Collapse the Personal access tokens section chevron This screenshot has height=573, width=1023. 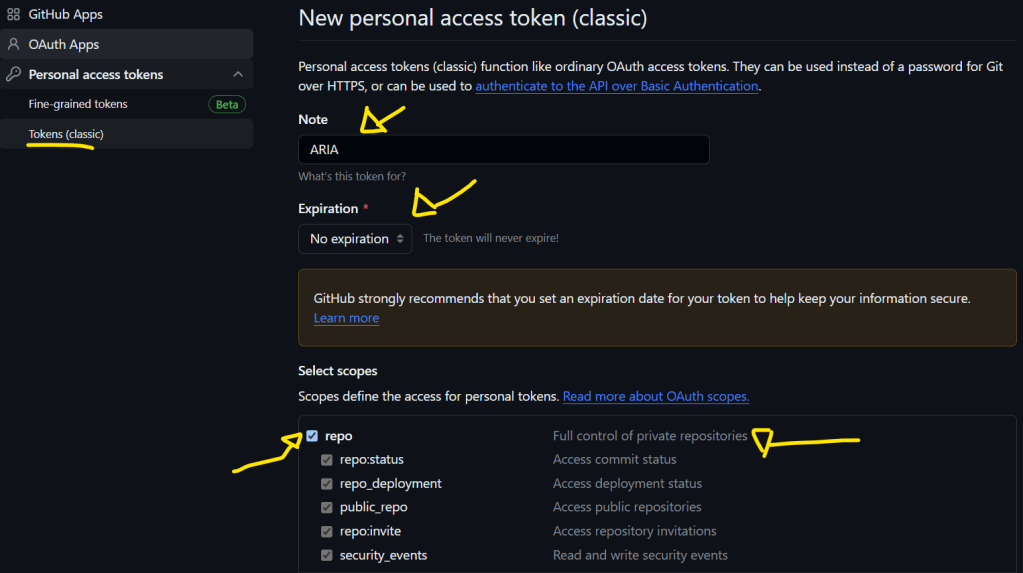pos(238,75)
